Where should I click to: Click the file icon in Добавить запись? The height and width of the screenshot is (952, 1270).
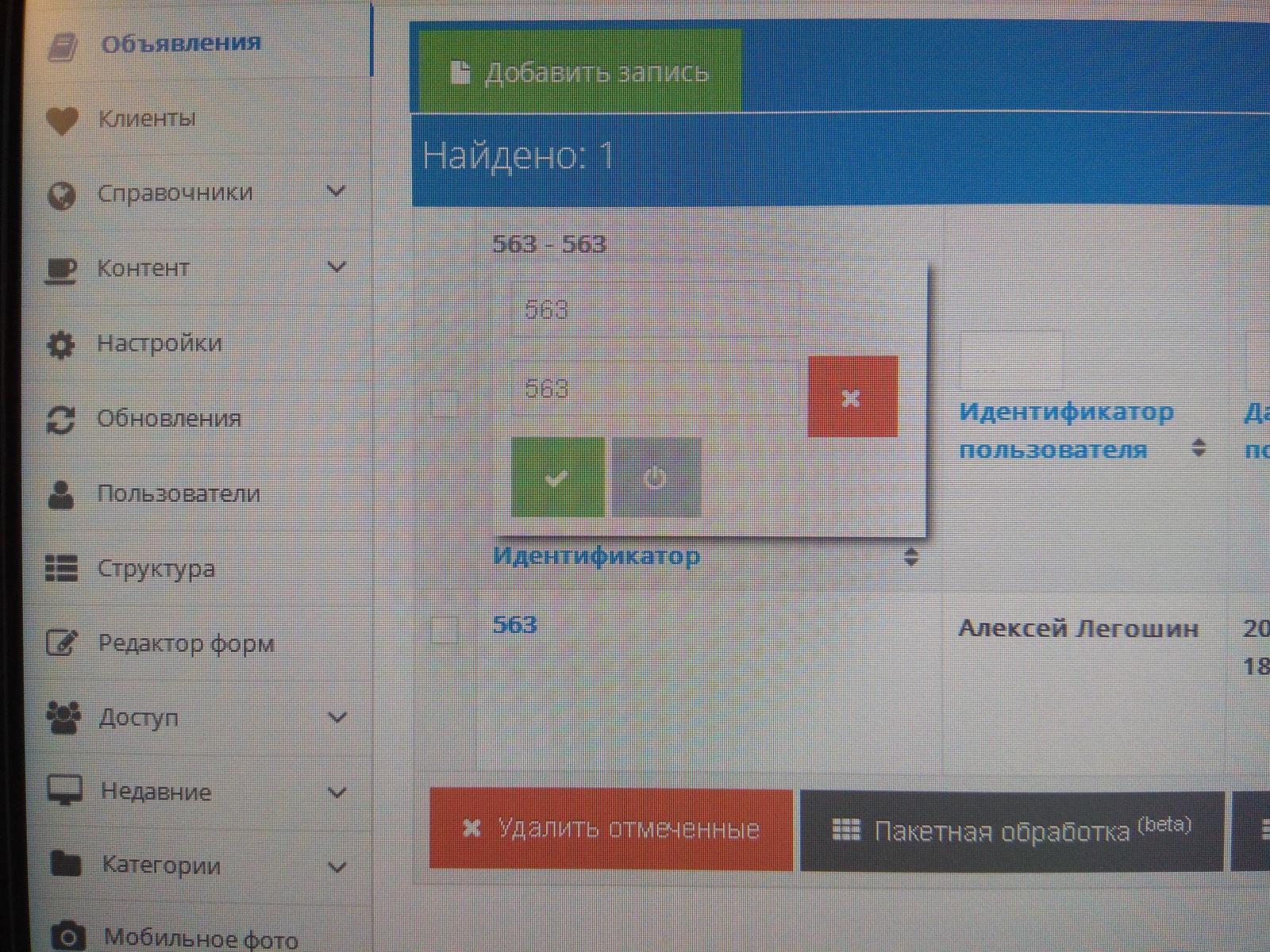click(x=460, y=72)
